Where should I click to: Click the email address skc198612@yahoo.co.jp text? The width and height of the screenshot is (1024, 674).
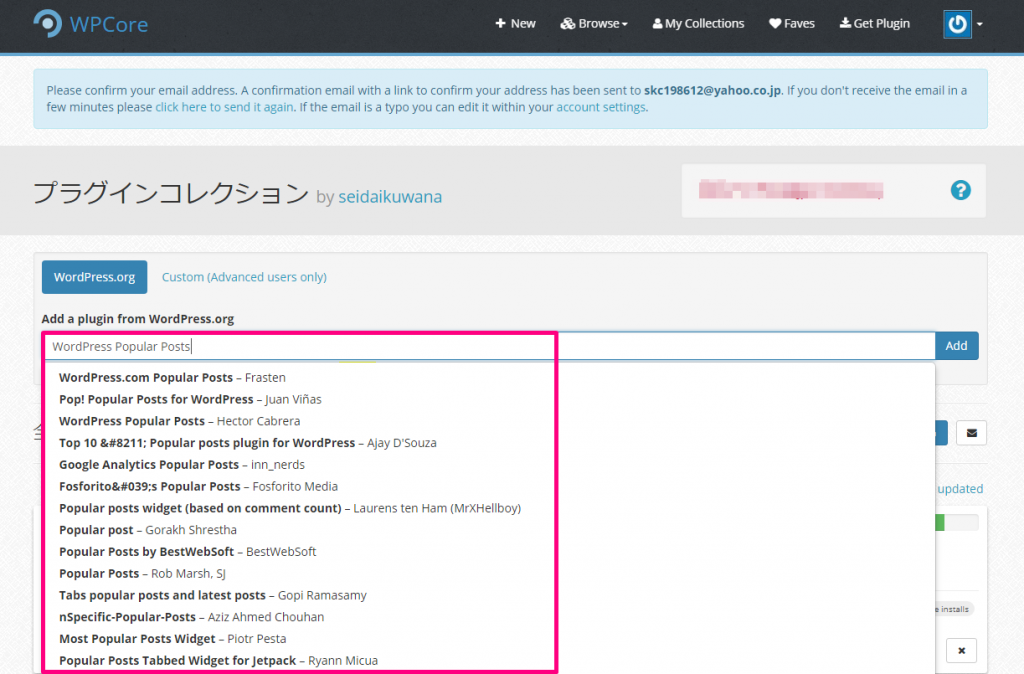tap(712, 90)
